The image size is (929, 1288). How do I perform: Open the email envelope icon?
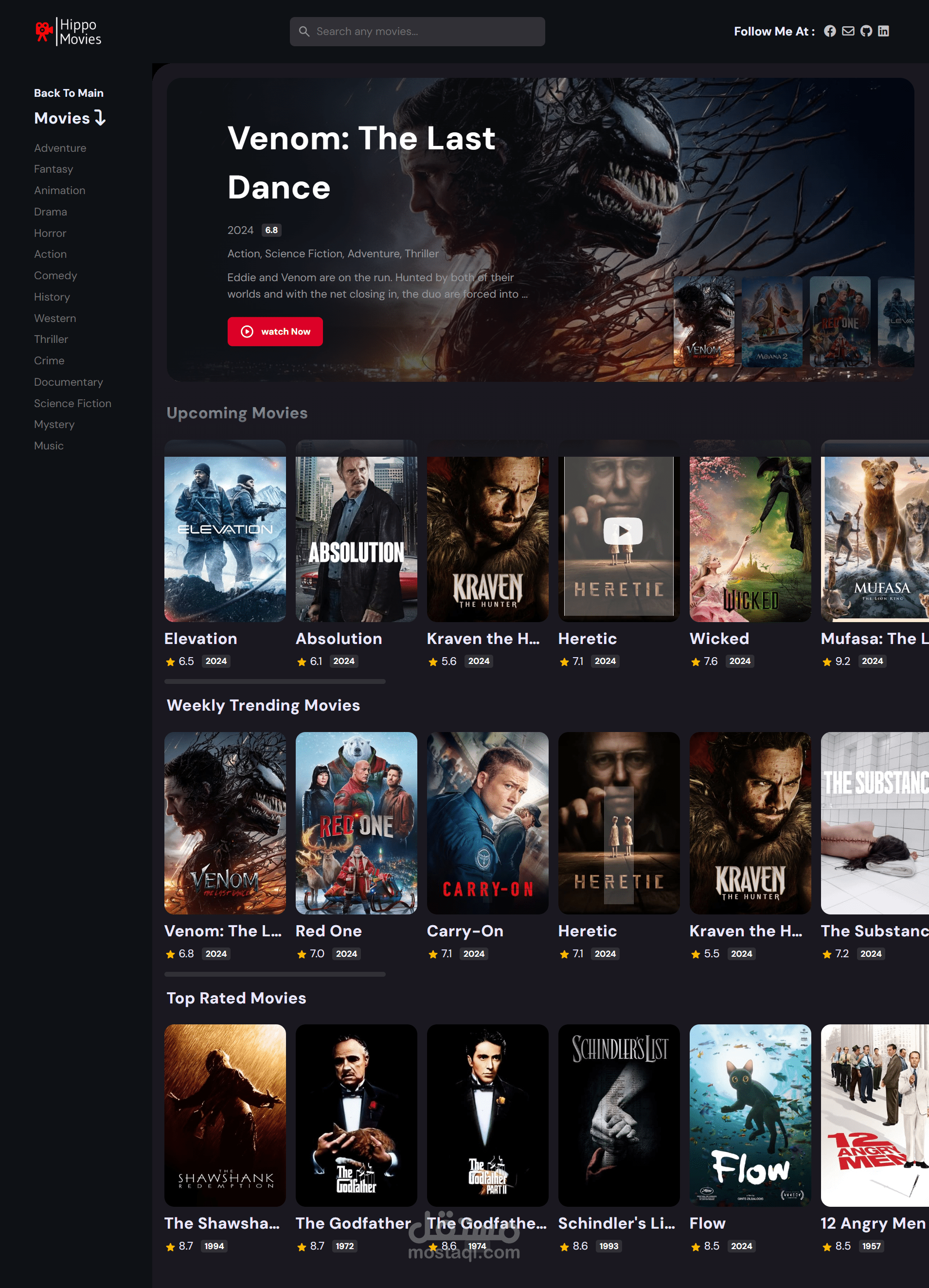point(848,31)
